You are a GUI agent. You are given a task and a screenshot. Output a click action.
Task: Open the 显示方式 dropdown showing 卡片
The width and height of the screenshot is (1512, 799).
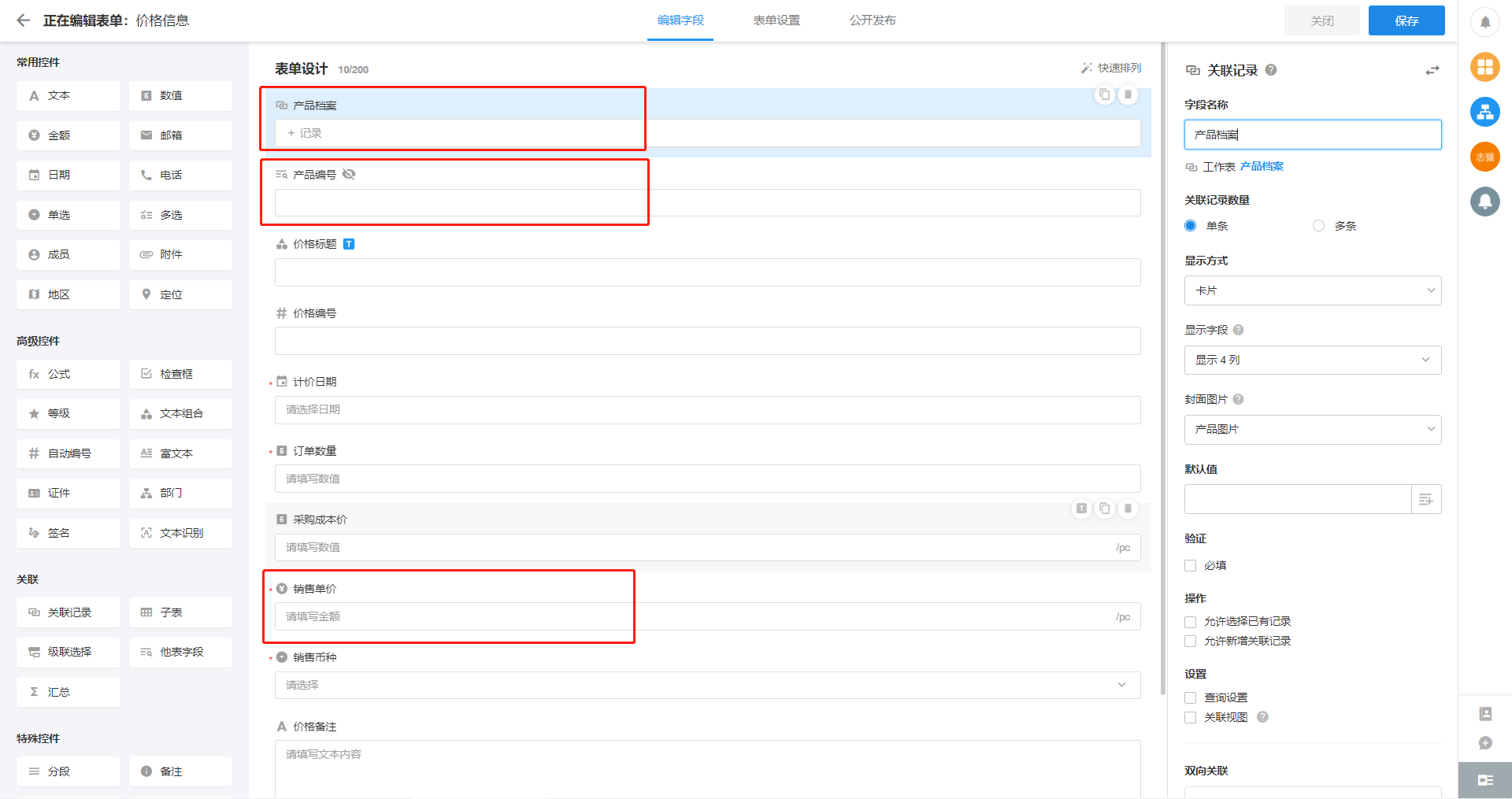click(x=1313, y=290)
